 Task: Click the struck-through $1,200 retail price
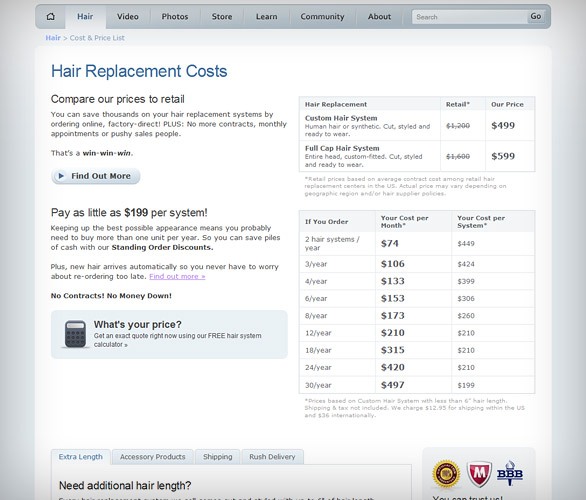[458, 126]
